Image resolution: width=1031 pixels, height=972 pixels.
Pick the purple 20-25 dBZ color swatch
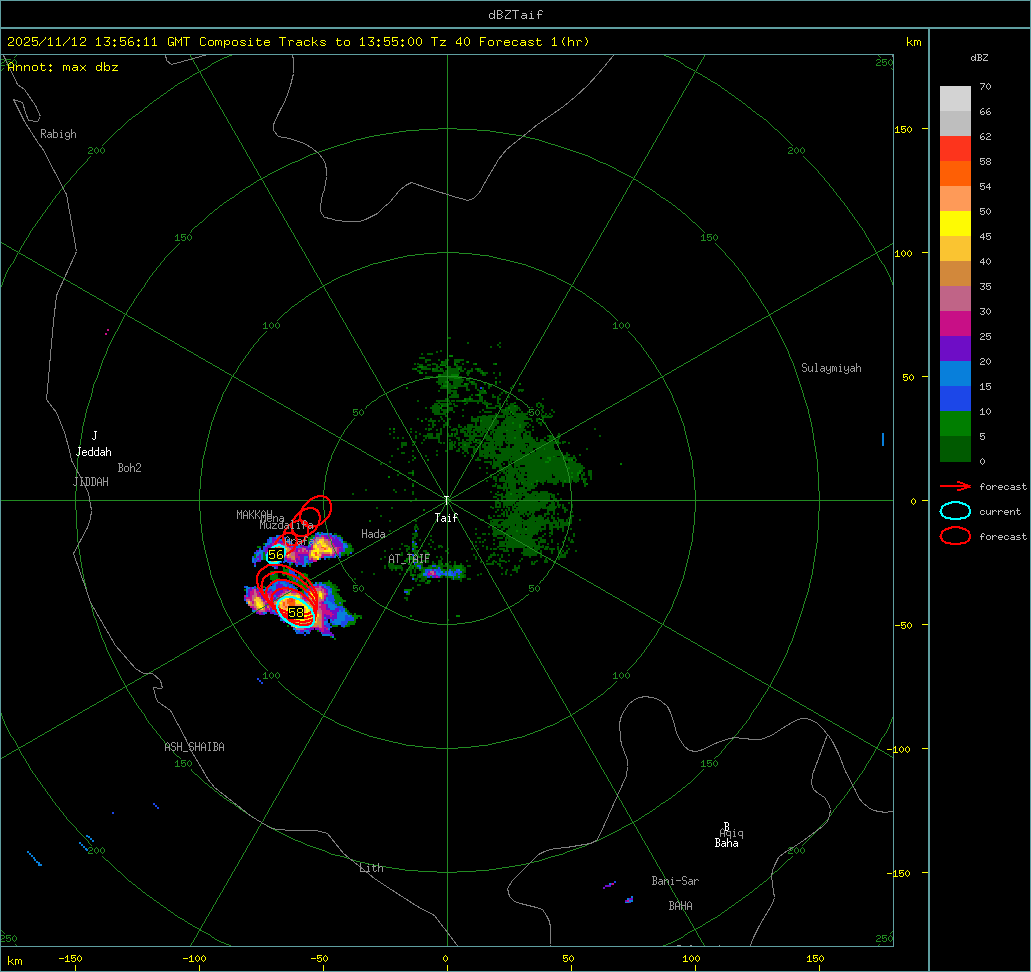click(955, 348)
